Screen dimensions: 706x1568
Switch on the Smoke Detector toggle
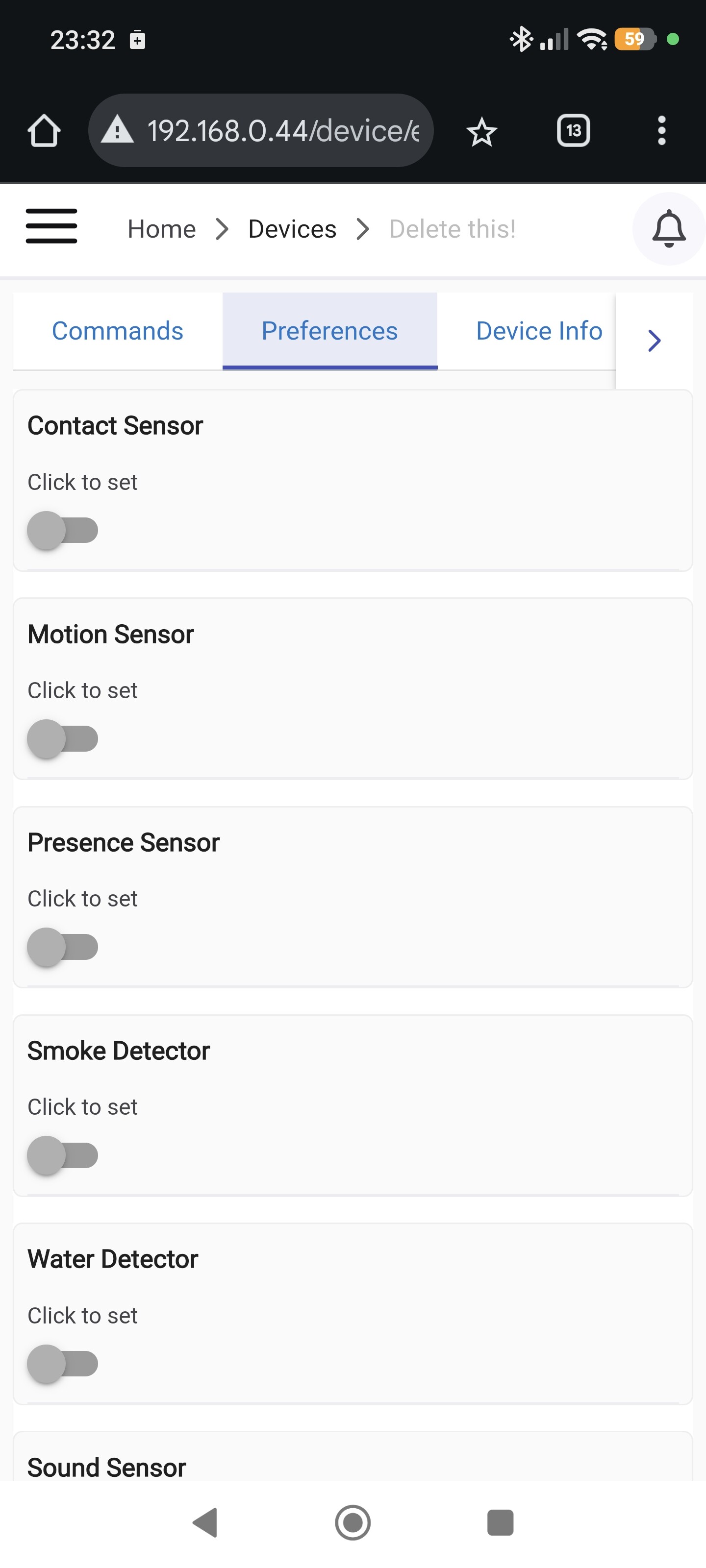[x=63, y=1155]
